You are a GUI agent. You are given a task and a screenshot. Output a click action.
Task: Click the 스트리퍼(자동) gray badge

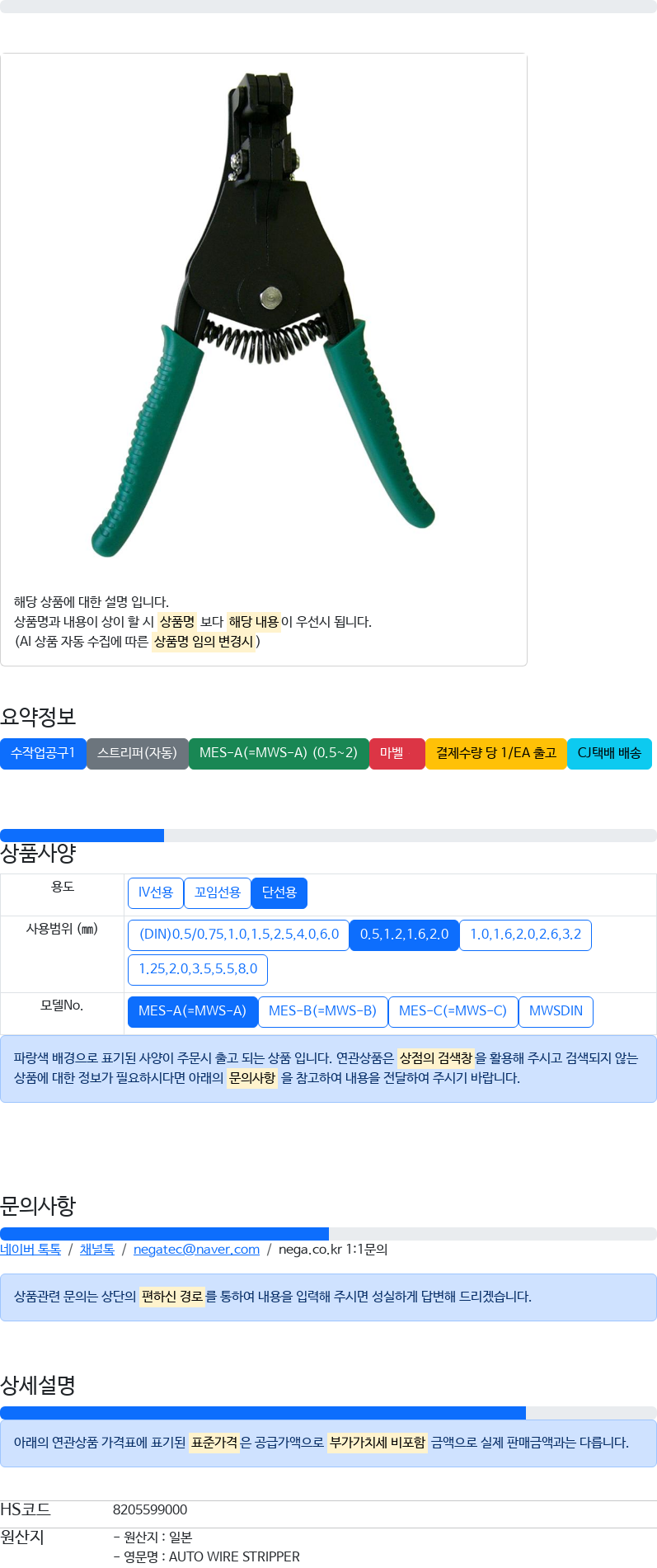pyautogui.click(x=138, y=753)
